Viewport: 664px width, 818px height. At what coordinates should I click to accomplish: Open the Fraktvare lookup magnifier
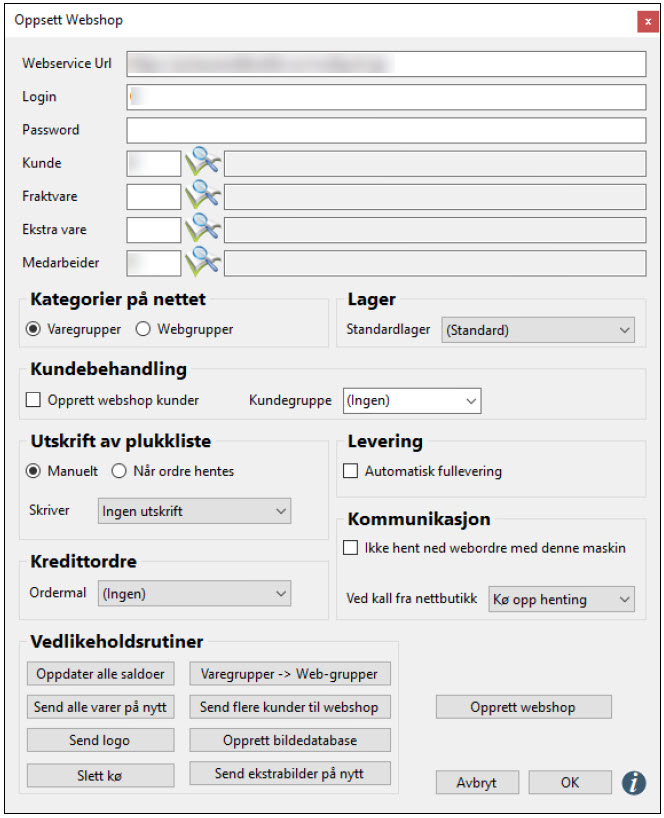point(200,196)
